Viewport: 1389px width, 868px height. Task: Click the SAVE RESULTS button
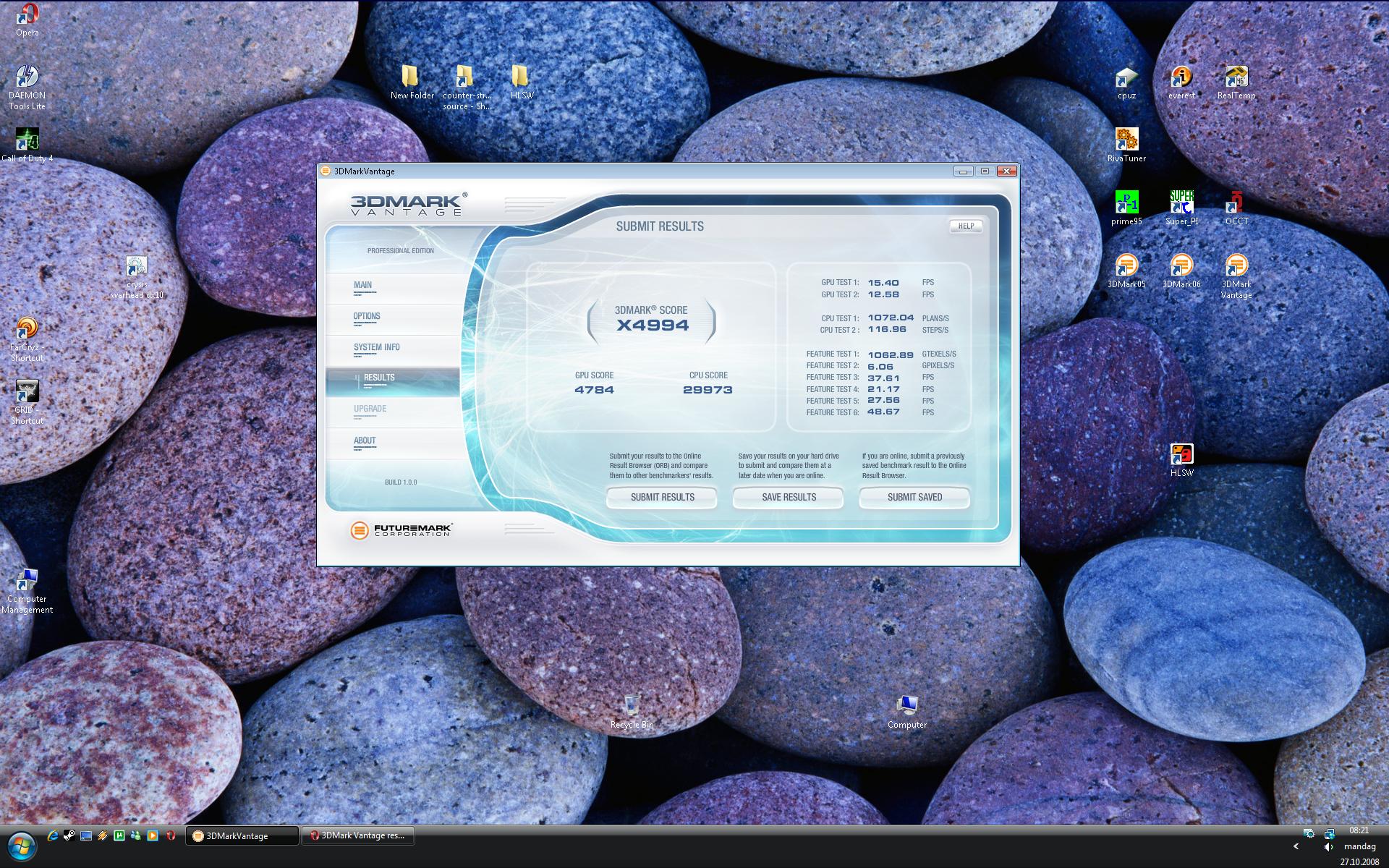pyautogui.click(x=789, y=497)
